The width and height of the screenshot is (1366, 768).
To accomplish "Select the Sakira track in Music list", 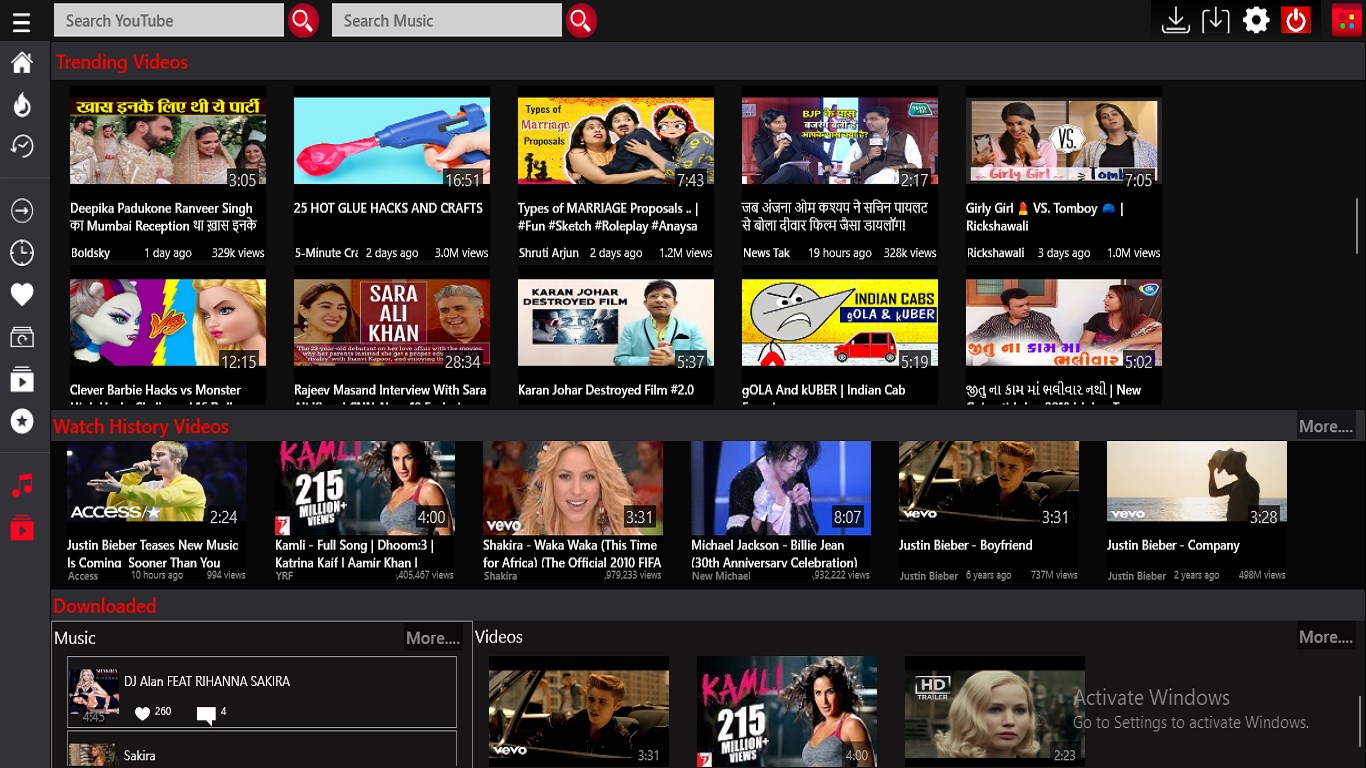I will point(262,750).
